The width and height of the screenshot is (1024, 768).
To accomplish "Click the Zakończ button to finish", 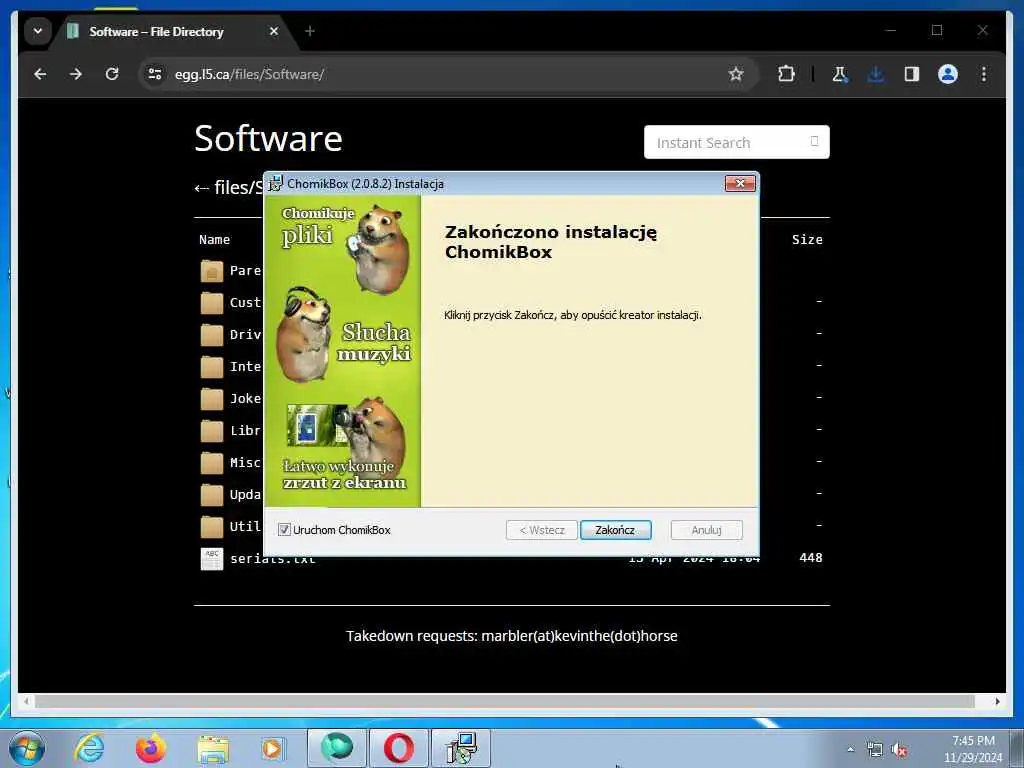I will pos(615,530).
